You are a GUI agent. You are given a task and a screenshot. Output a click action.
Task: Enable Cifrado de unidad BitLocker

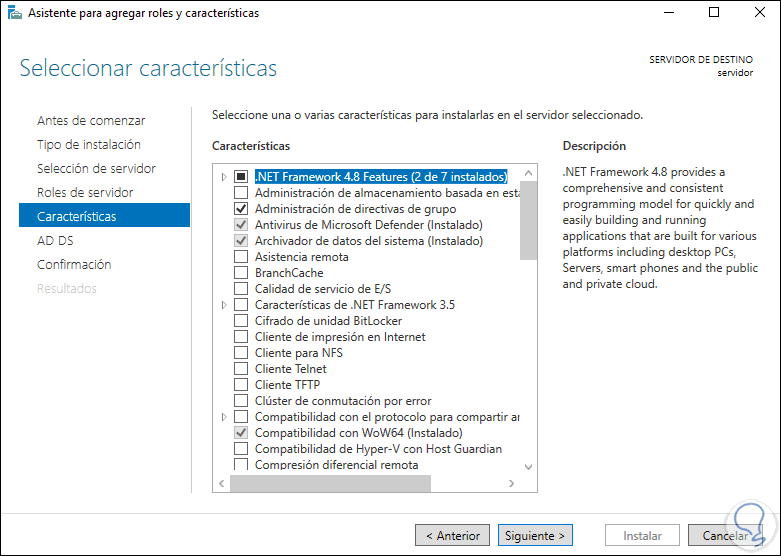240,321
